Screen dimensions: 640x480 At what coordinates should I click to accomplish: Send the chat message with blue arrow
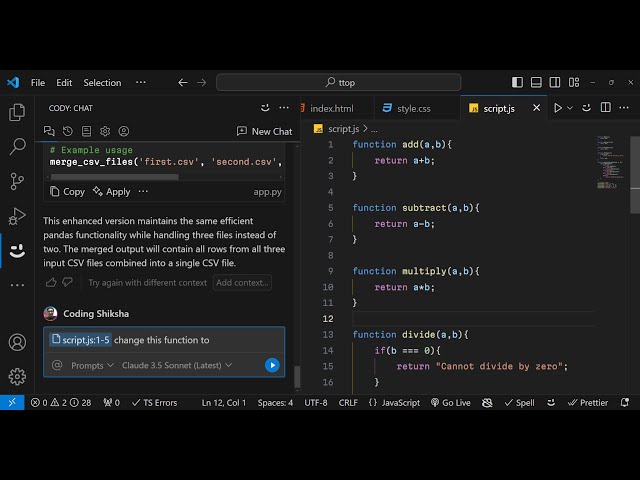[272, 365]
